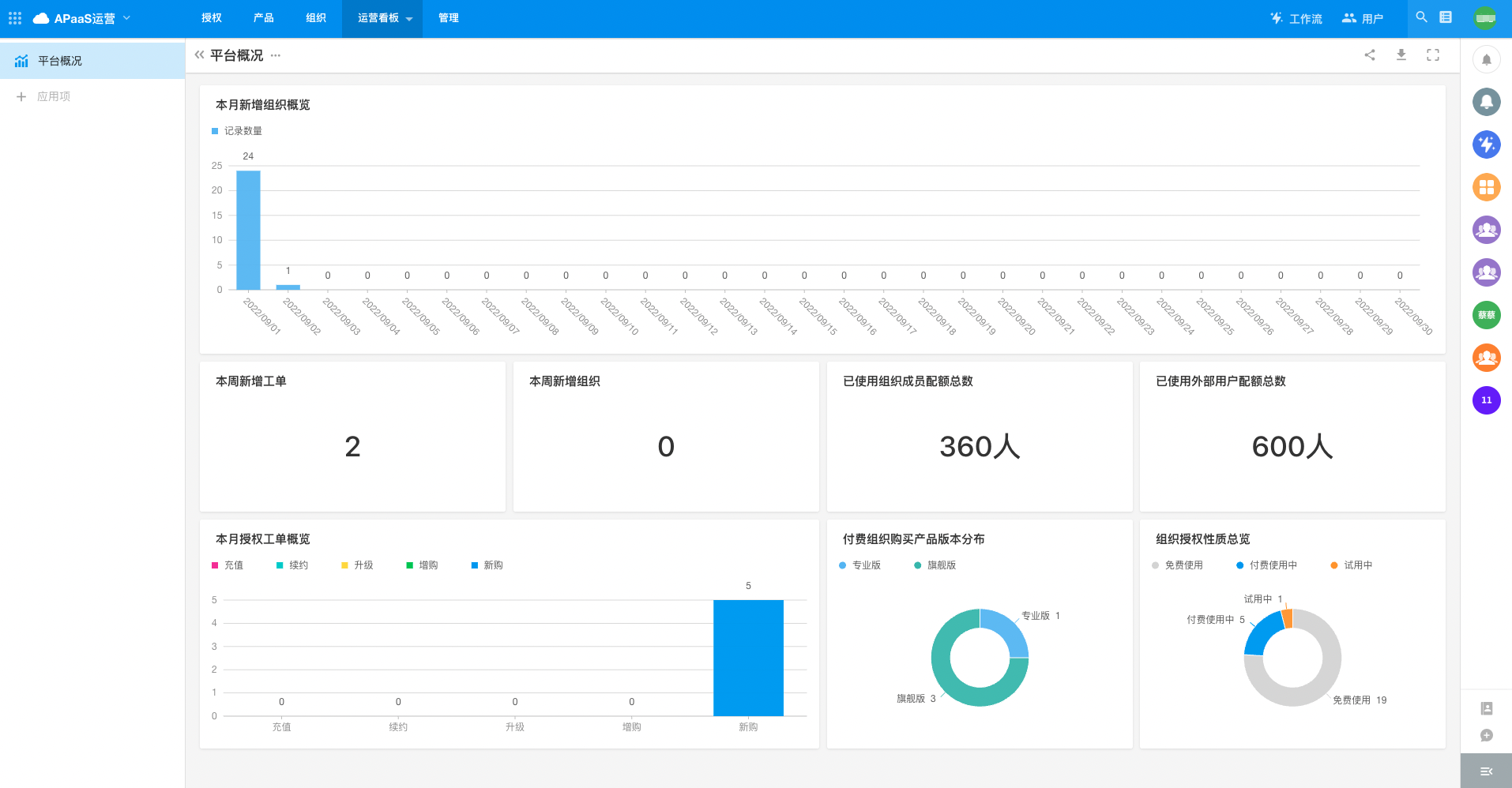
Task: Click the blue 新购 bar in chart
Action: pos(747,658)
